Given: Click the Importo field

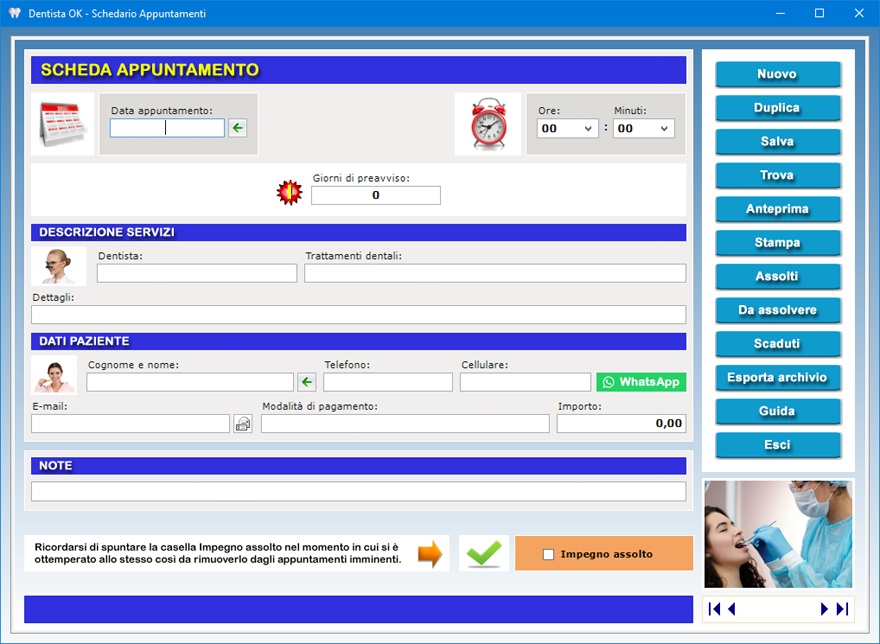Looking at the screenshot, I should (621, 424).
